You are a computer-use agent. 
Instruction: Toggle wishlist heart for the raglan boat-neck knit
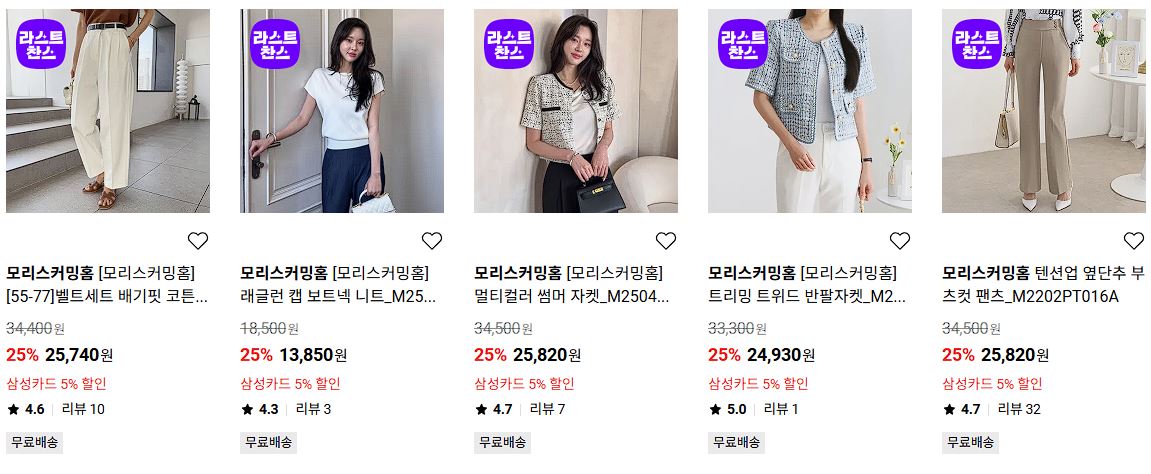[x=432, y=240]
